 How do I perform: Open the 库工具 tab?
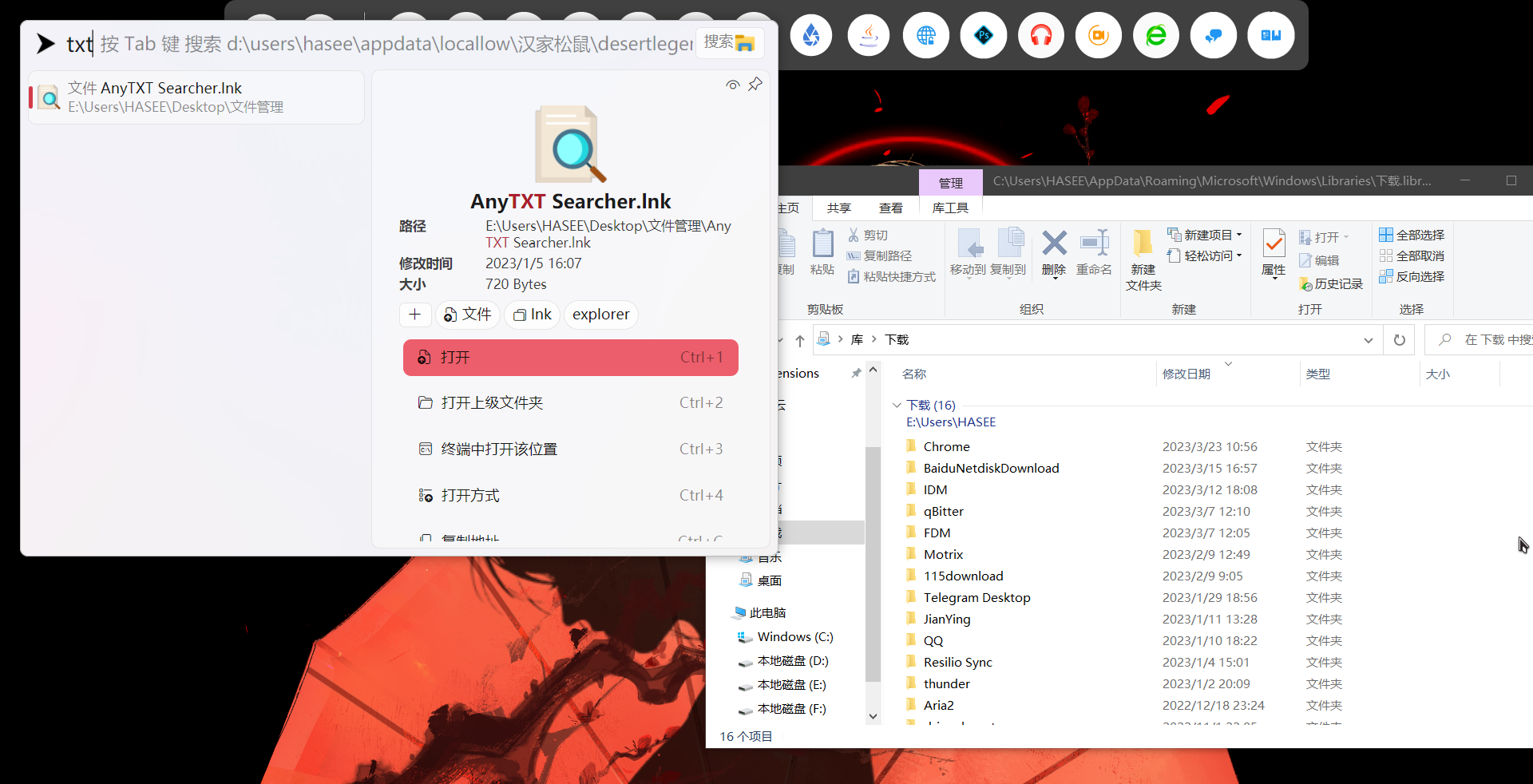(x=949, y=208)
